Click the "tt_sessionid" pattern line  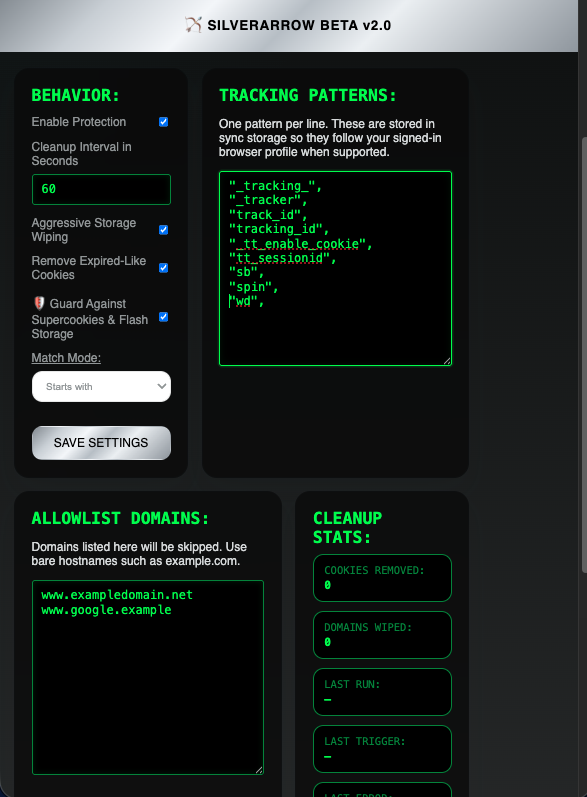click(283, 258)
